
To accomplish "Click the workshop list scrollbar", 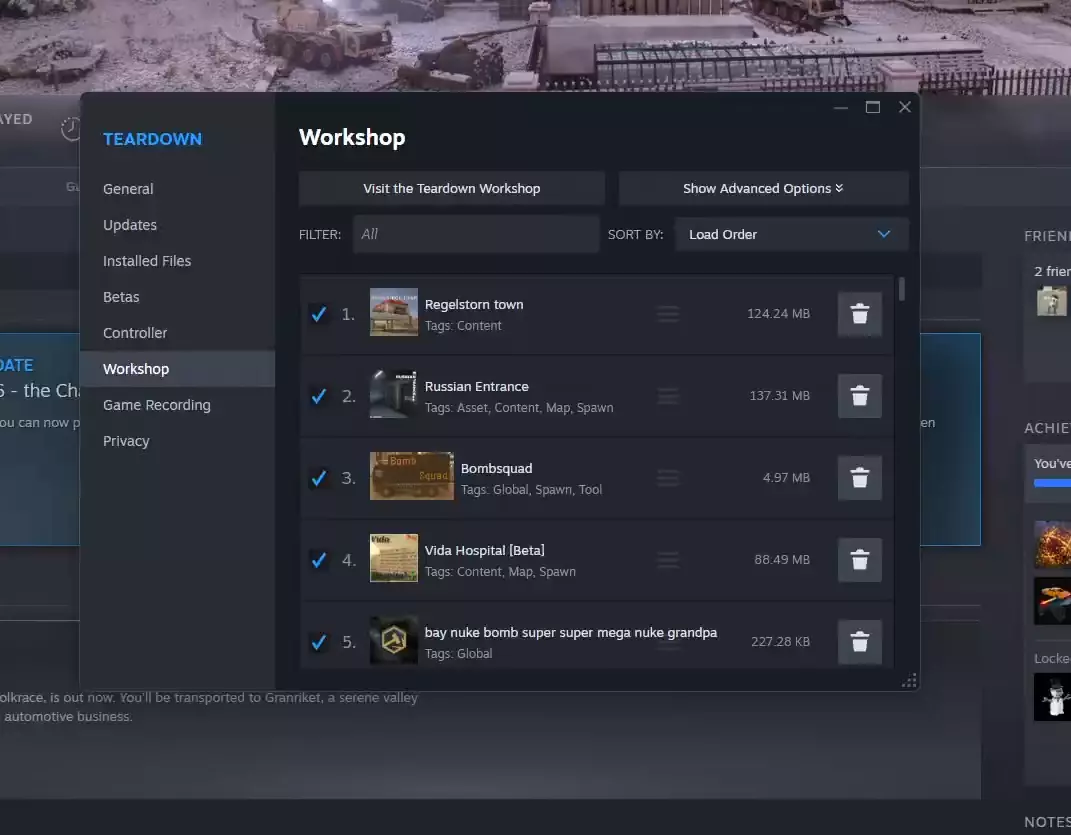I will point(902,289).
